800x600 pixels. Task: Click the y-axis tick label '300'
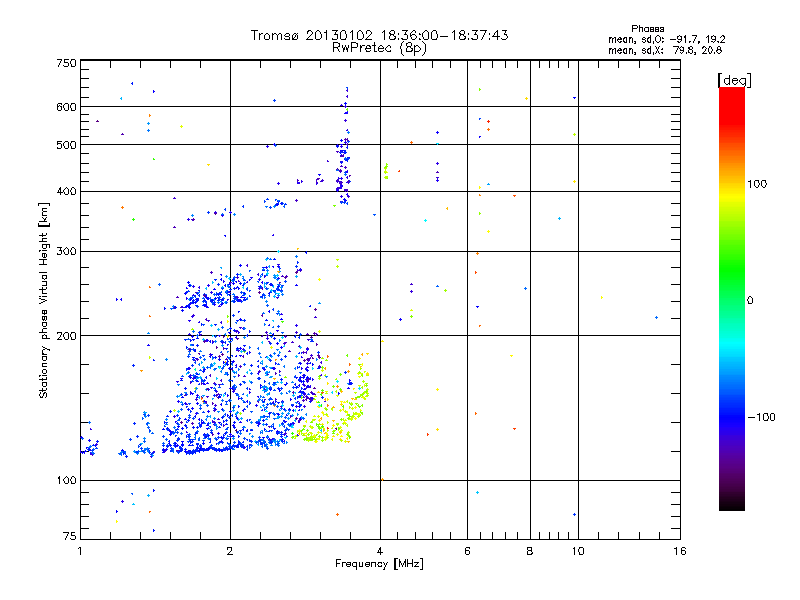pyautogui.click(x=66, y=252)
